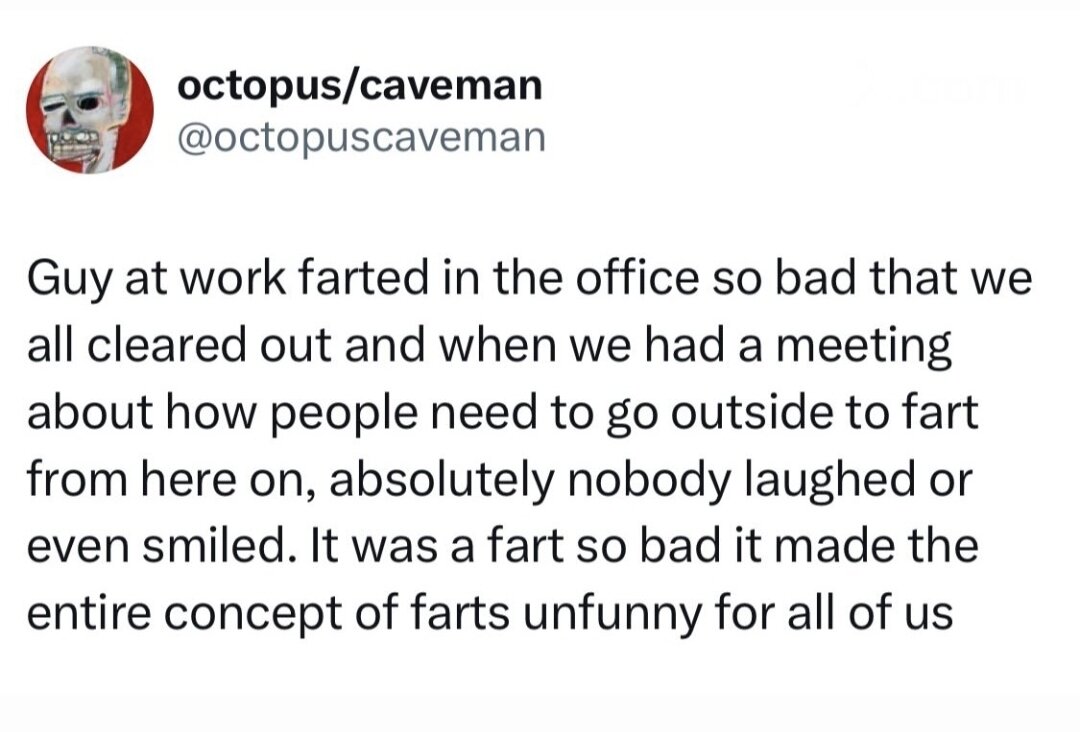Image resolution: width=1080 pixels, height=732 pixels.
Task: Open the octopus/caveman display name
Action: pos(360,86)
